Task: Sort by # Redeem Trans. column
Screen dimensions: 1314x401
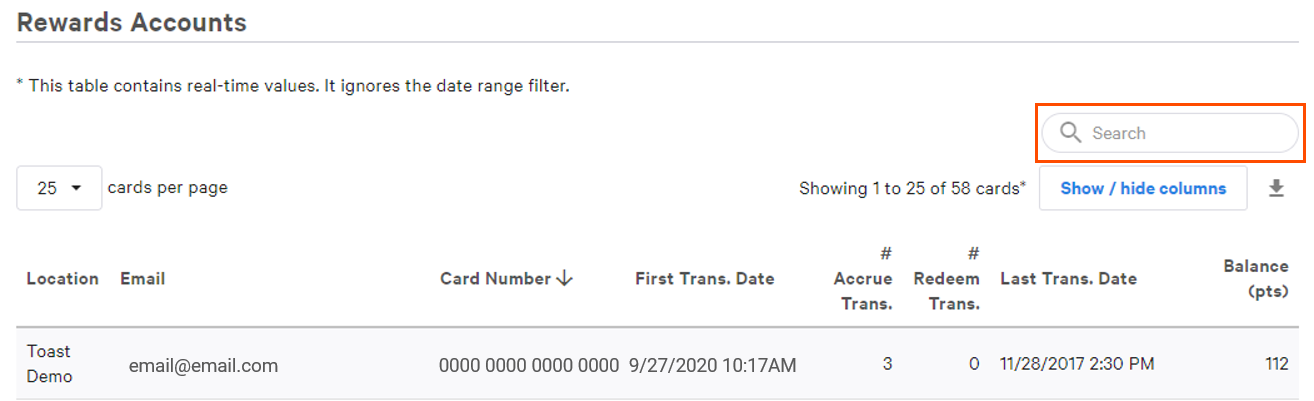Action: pos(946,279)
